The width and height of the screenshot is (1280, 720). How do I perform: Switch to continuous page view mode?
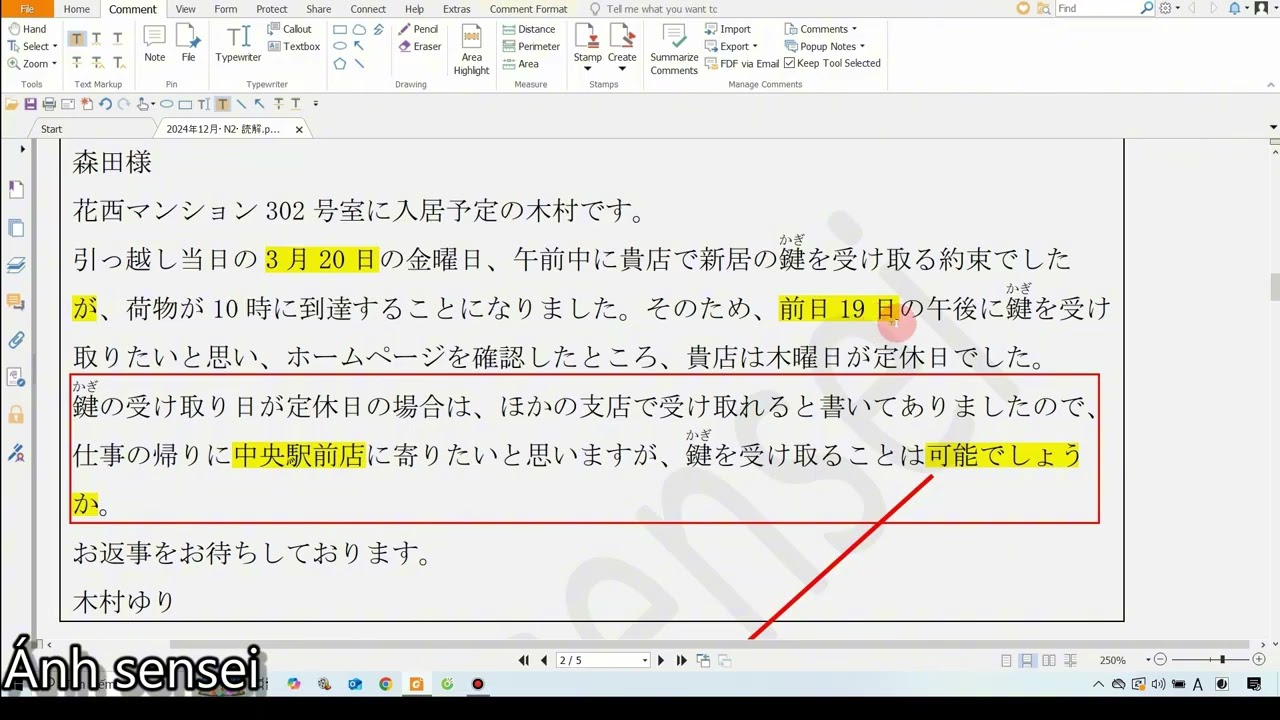[1026, 661]
